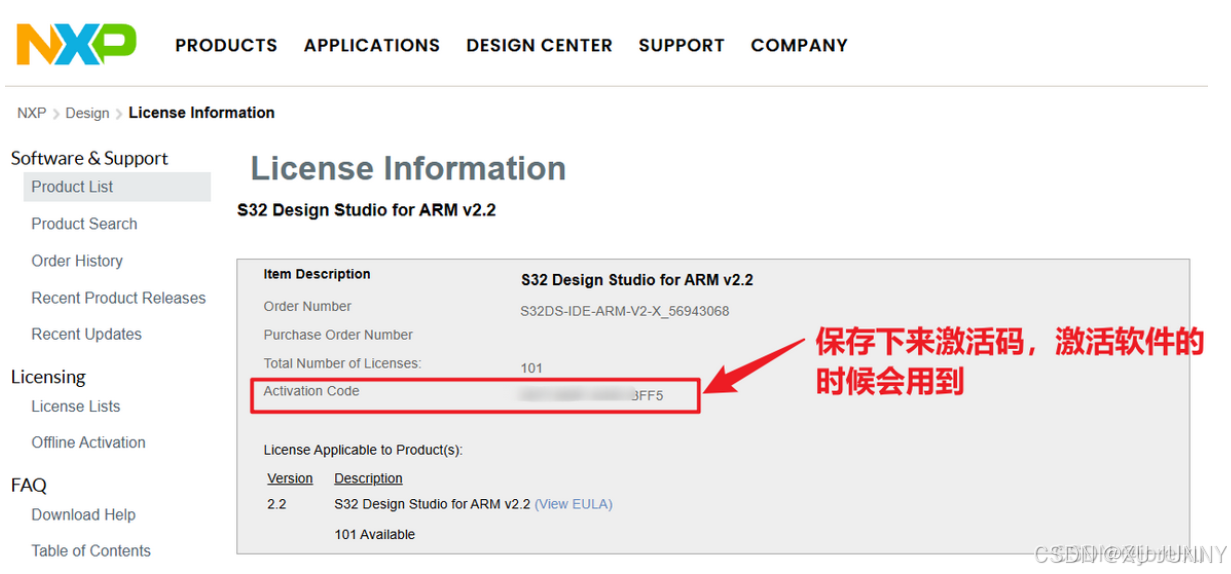1231x574 pixels.
Task: Click version 2.2 table cell
Action: pos(277,504)
